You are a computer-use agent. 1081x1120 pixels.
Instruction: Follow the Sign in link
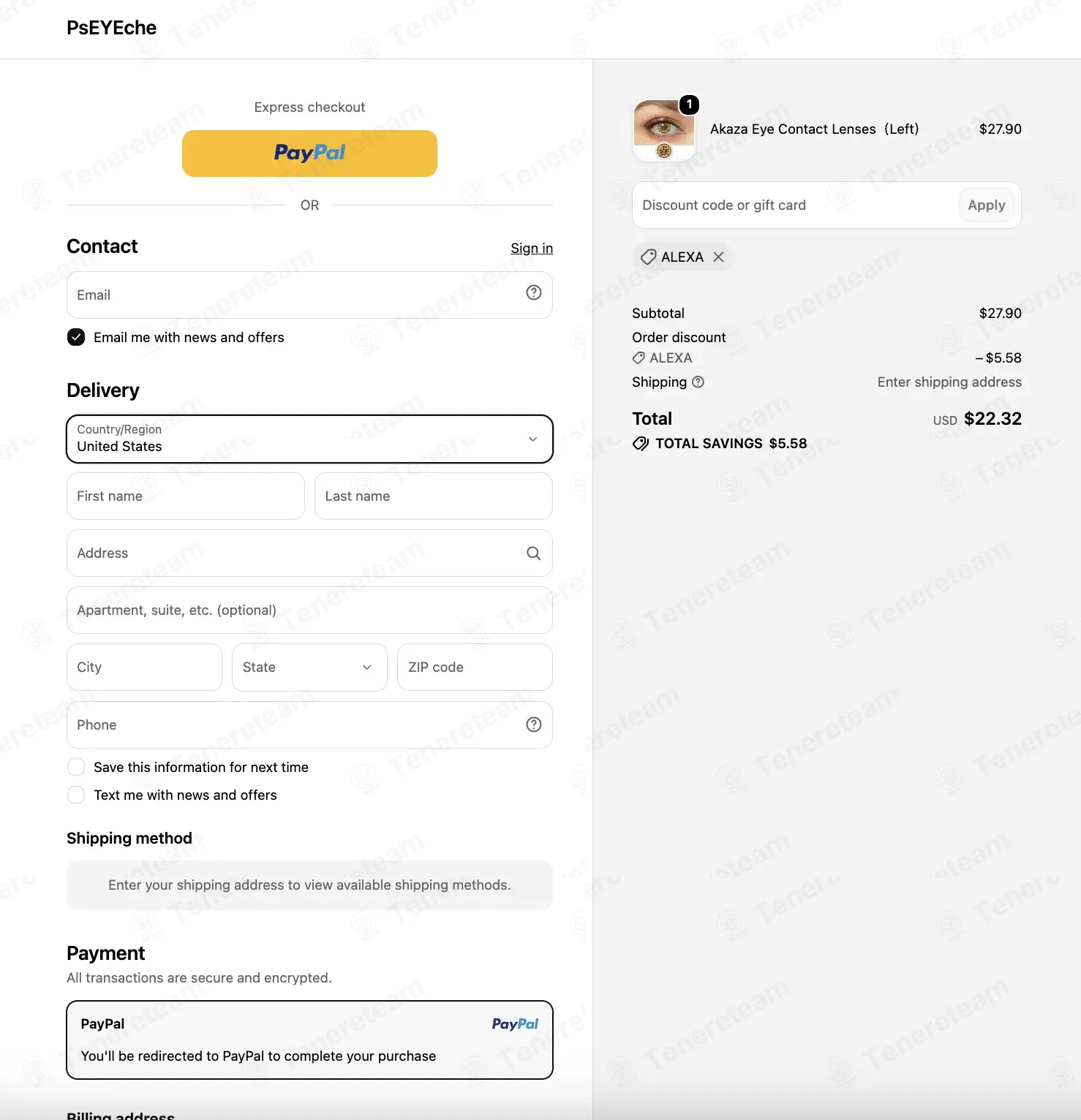click(x=532, y=248)
